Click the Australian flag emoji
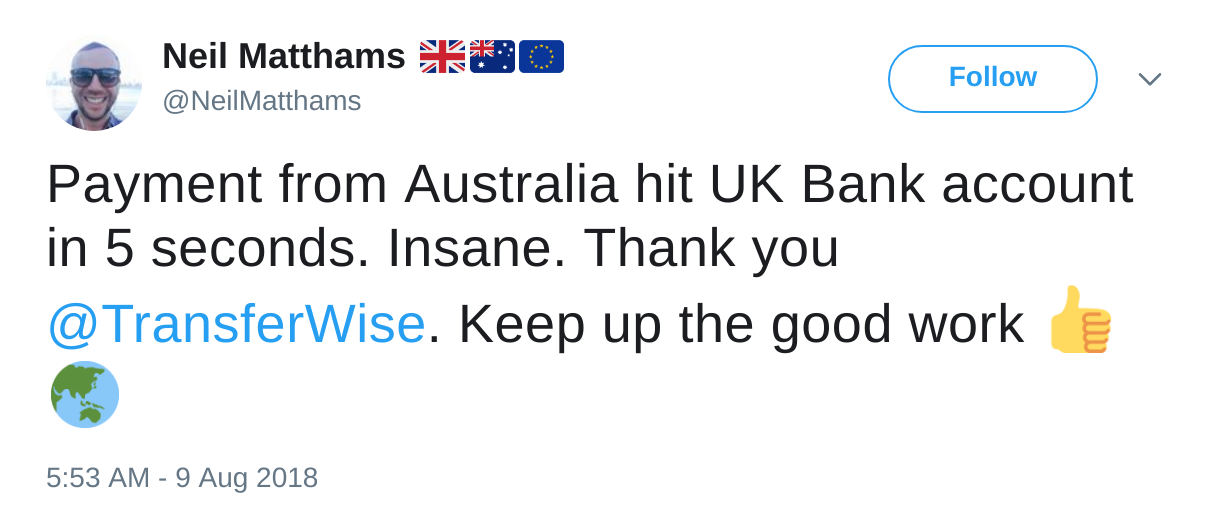1208x514 pixels. (492, 56)
